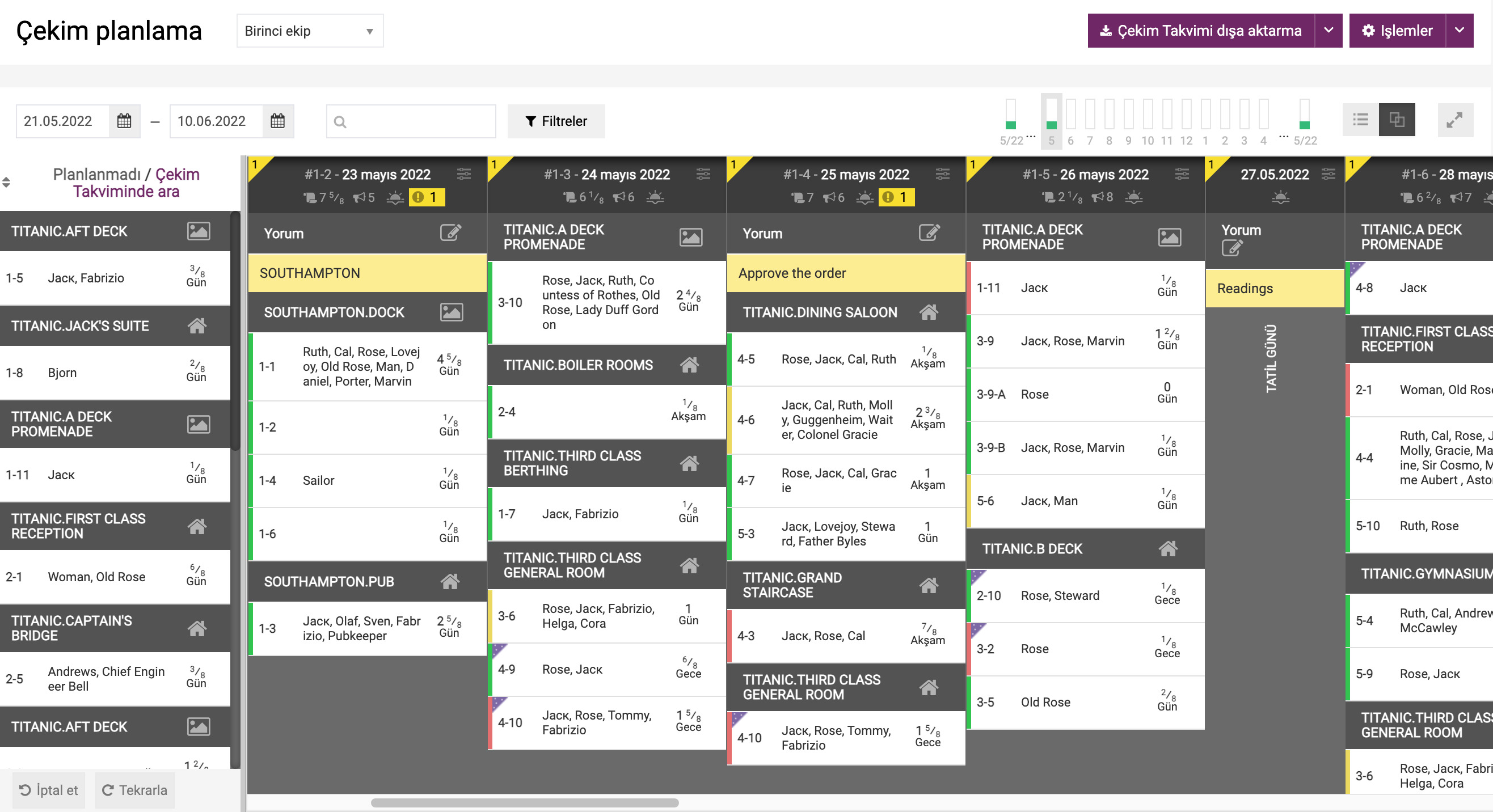Image resolution: width=1493 pixels, height=812 pixels.
Task: Click TITANIC.BOILER ROOMS house icon
Action: pyautogui.click(x=690, y=365)
